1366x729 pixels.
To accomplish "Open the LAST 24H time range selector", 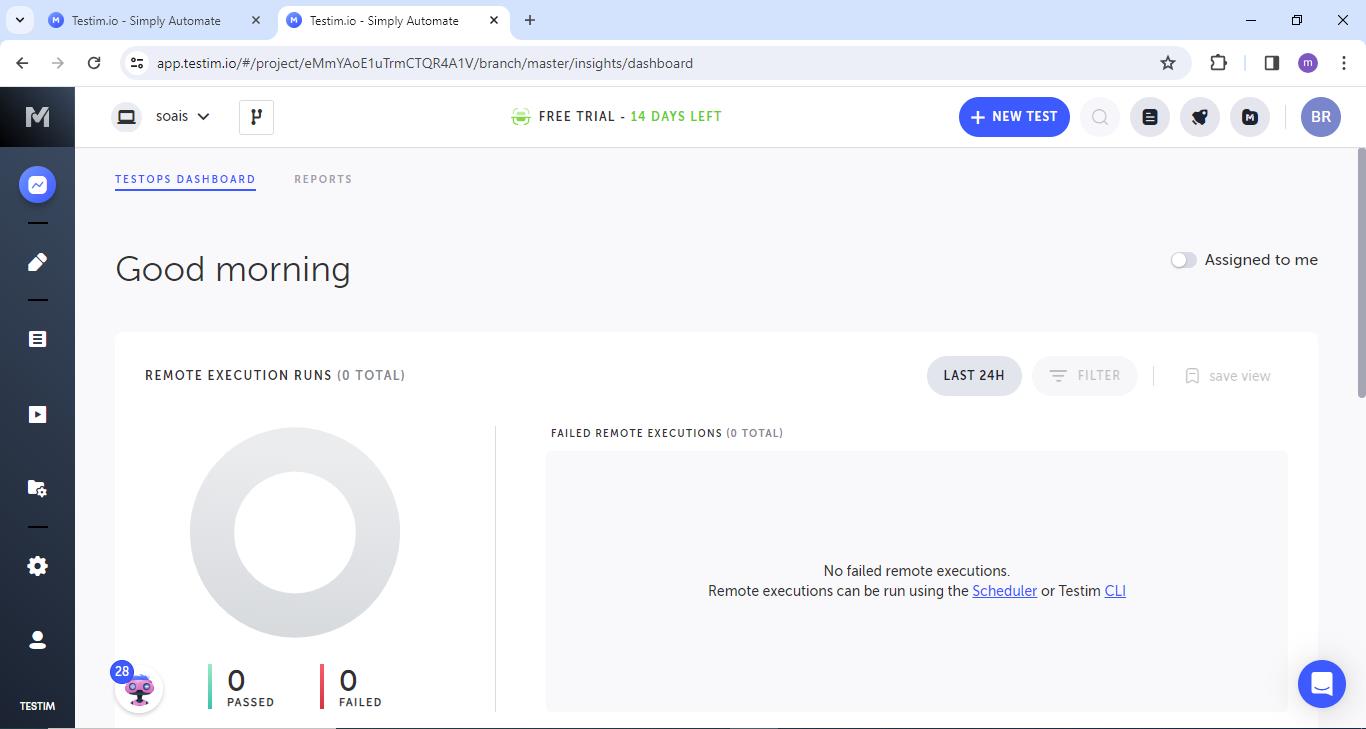I will point(973,376).
